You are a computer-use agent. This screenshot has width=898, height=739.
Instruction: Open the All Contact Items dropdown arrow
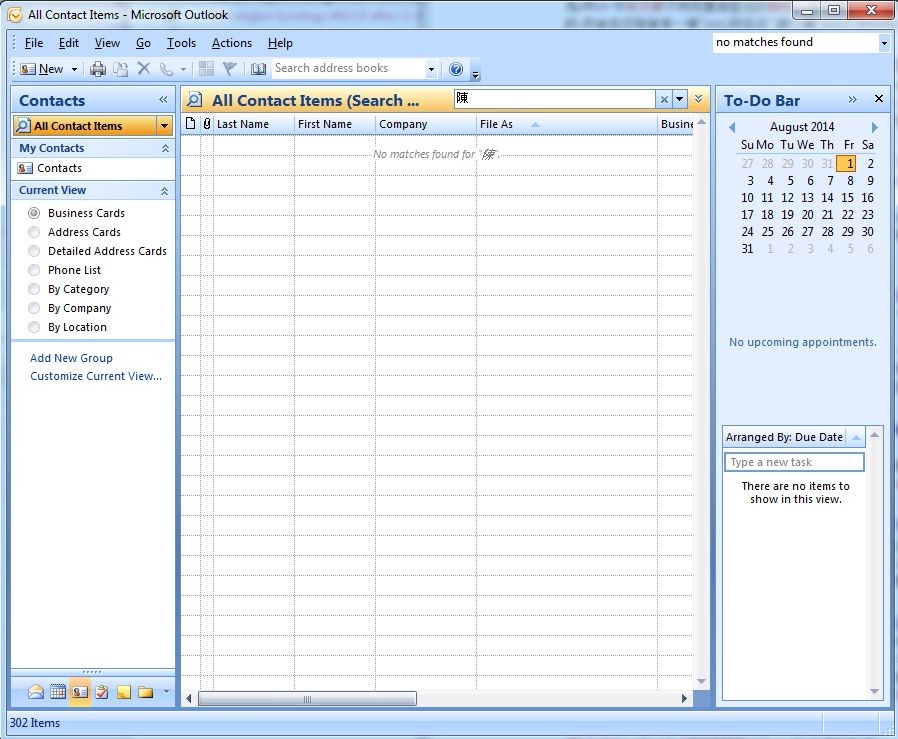pyautogui.click(x=164, y=125)
